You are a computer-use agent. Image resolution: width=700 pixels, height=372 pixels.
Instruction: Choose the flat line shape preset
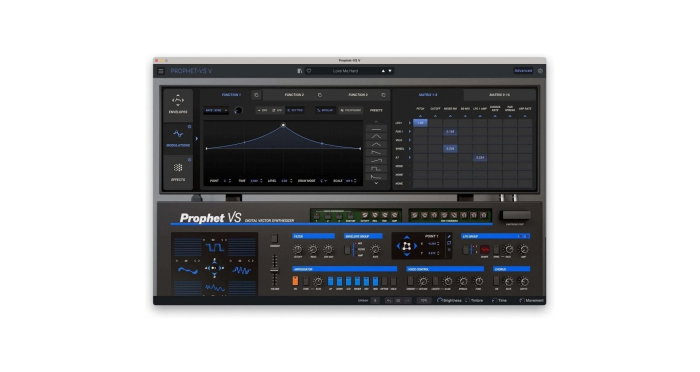[x=376, y=129]
